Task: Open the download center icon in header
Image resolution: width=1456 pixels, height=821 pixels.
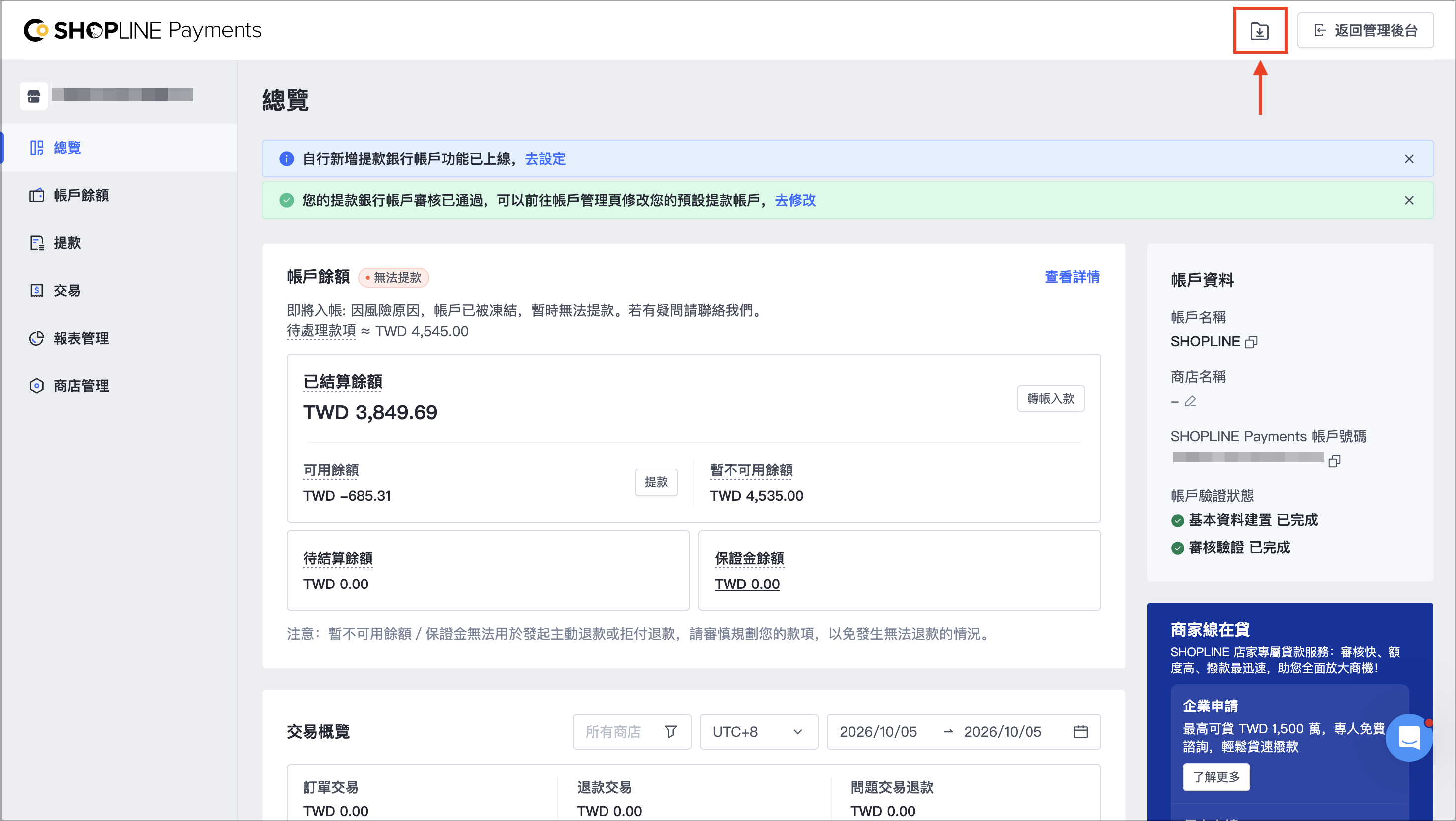Action: tap(1259, 31)
